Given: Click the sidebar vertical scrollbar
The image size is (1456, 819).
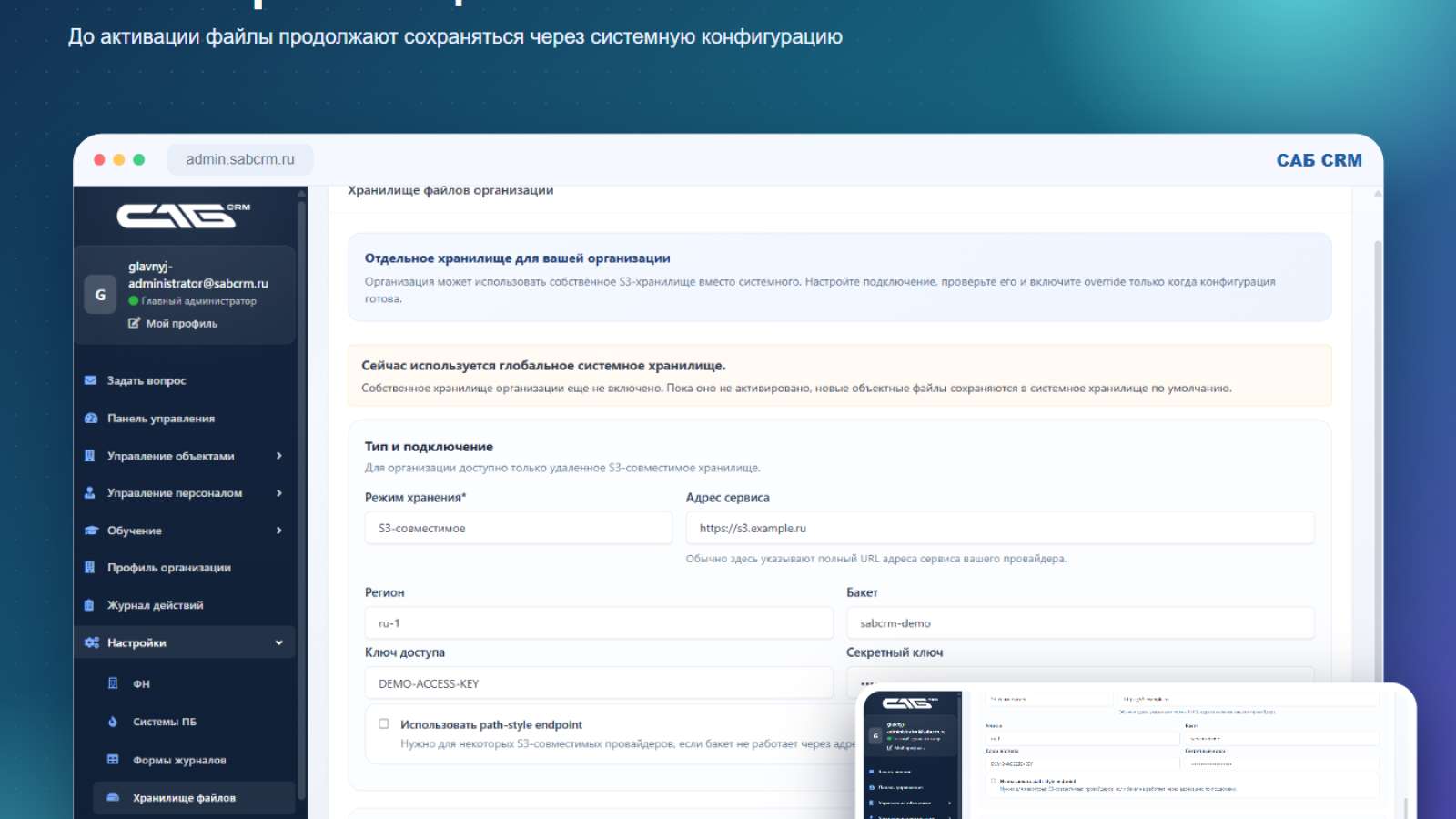Looking at the screenshot, I should pyautogui.click(x=301, y=500).
